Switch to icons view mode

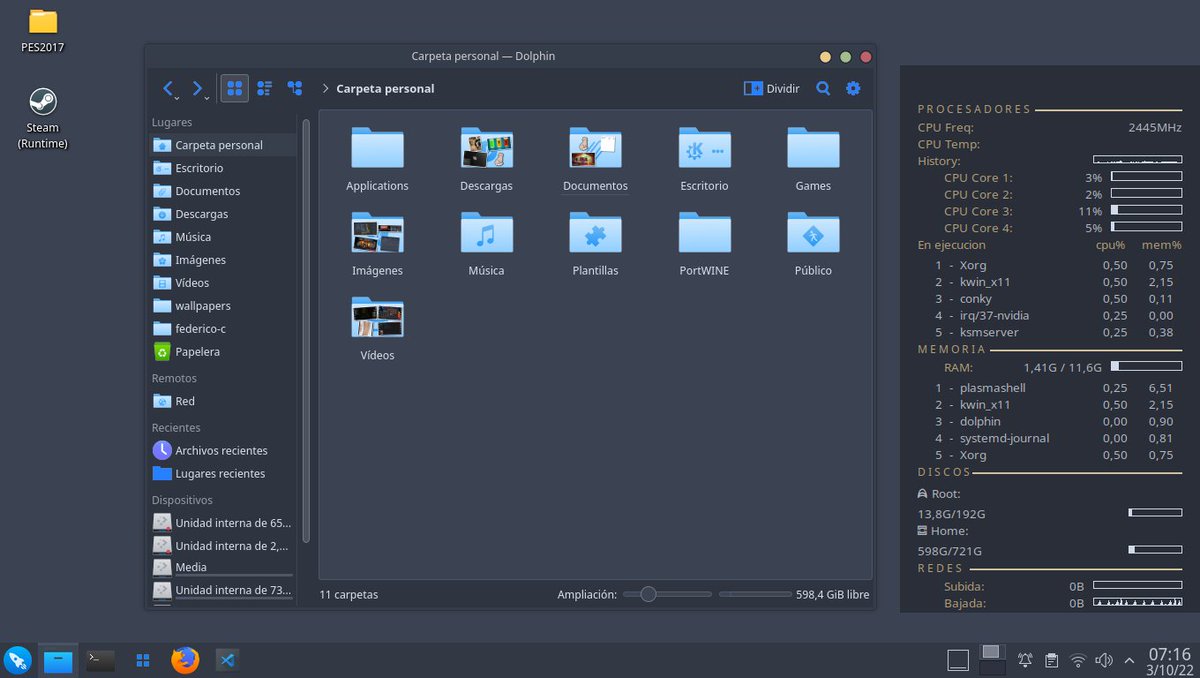tap(234, 88)
